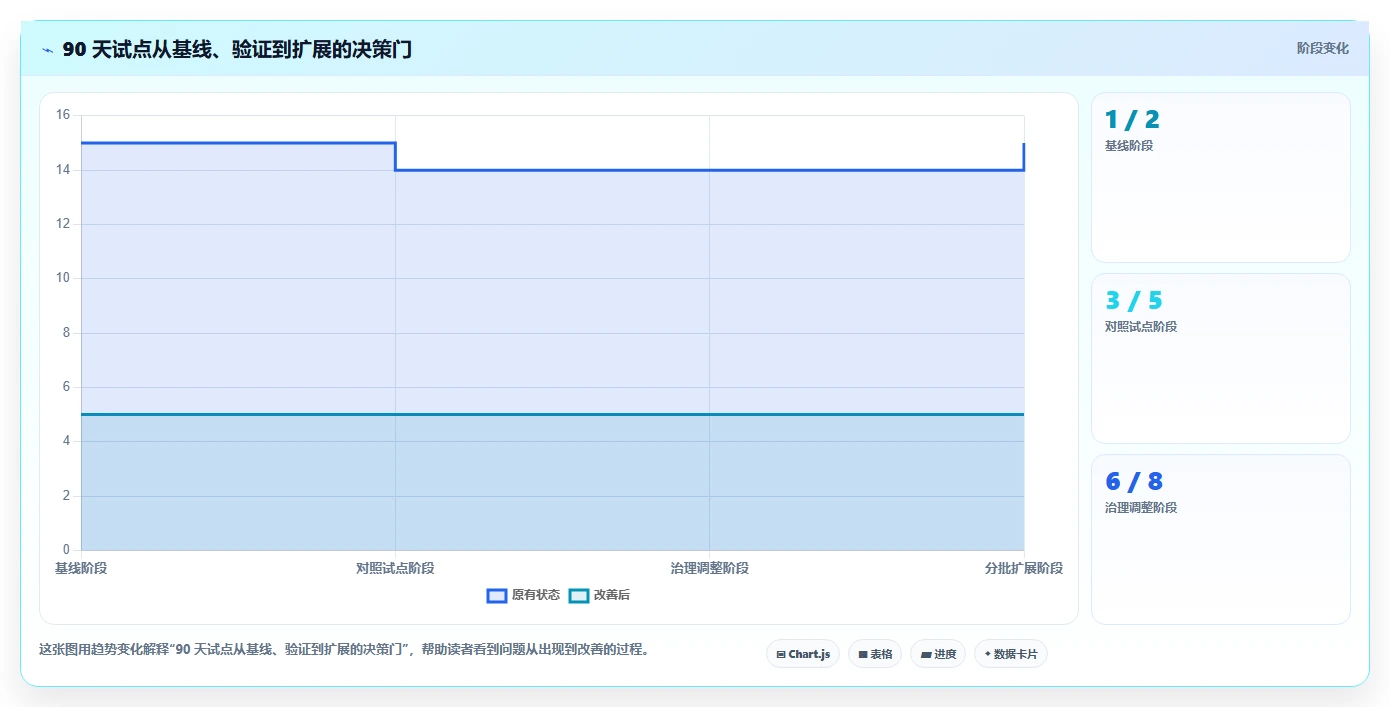This screenshot has height=707, width=1390.
Task: Click the 分批扩展阶段 x-axis label
Action: coord(1024,568)
